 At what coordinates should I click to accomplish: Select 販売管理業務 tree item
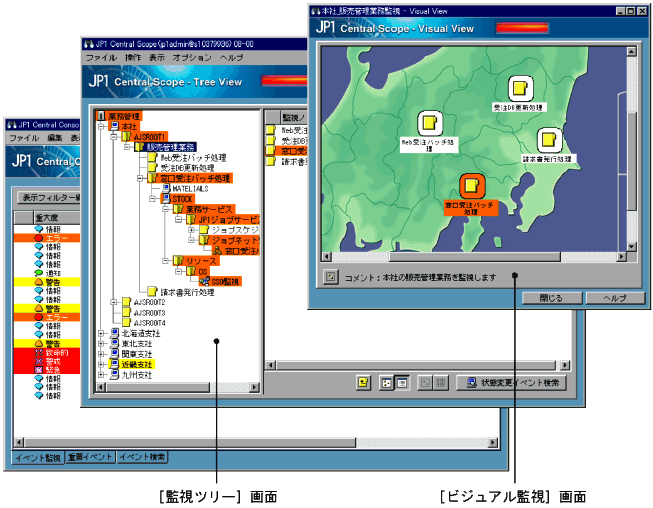170,147
